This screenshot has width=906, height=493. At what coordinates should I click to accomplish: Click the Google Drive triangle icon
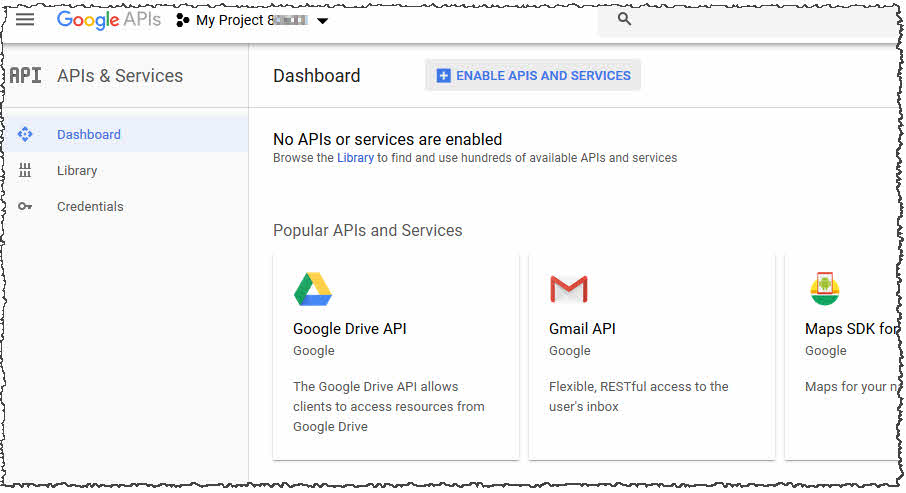point(313,289)
